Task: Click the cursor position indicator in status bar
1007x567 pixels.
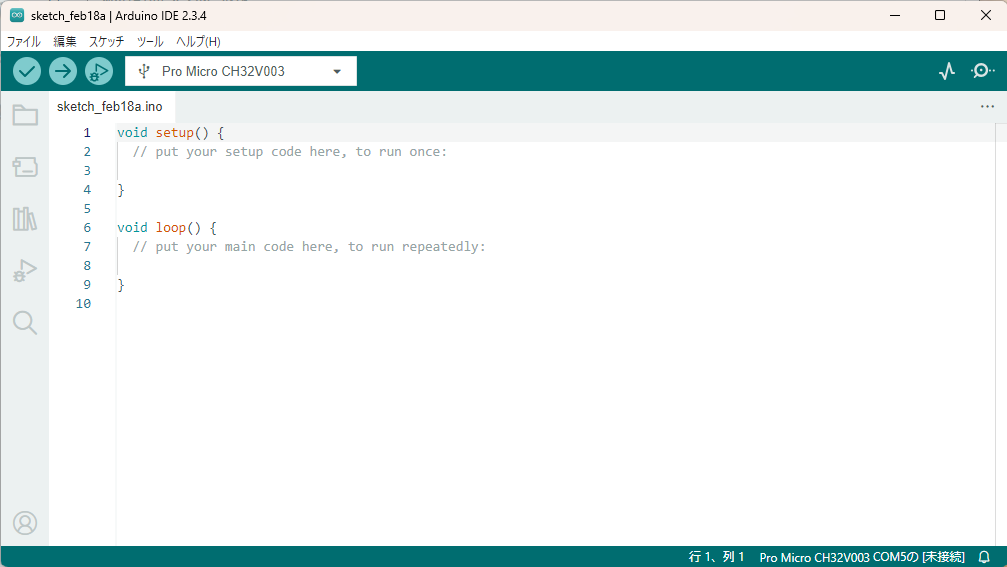Action: [717, 557]
